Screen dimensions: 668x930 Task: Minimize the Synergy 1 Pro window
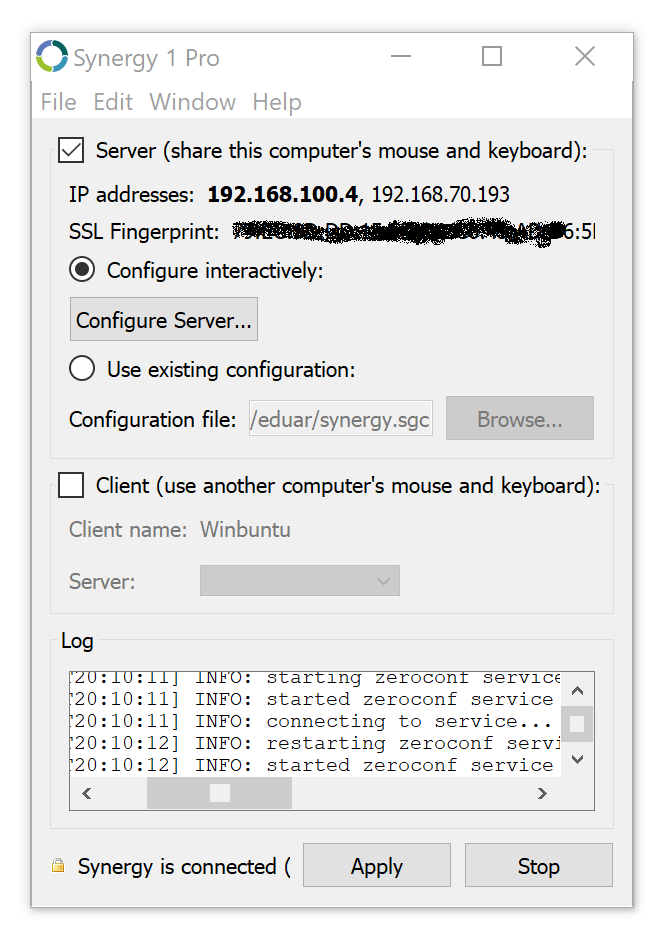point(400,57)
